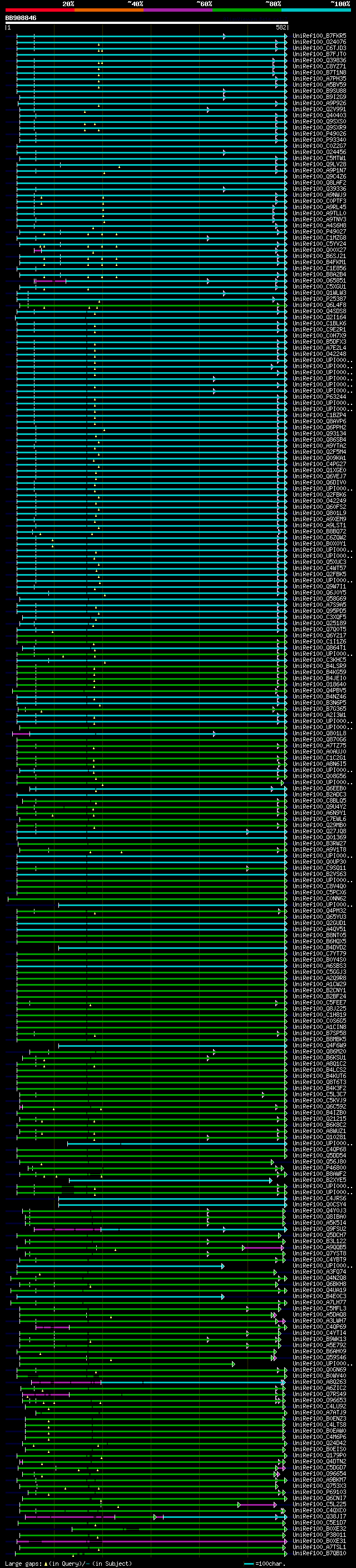
Task: Open hit UniRef100_Q39836
Action: pos(319,60)
